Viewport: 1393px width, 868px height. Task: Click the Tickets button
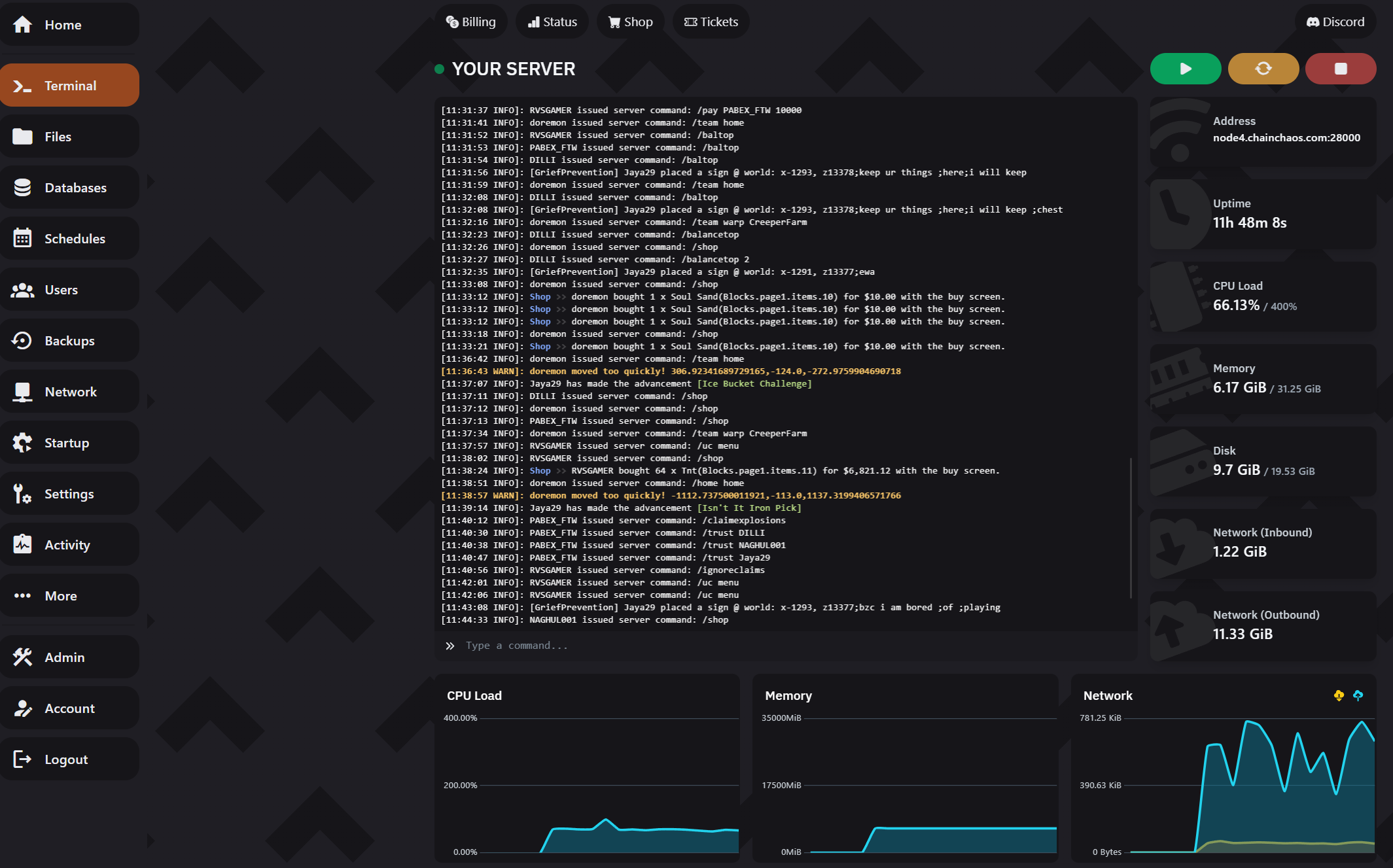click(711, 22)
